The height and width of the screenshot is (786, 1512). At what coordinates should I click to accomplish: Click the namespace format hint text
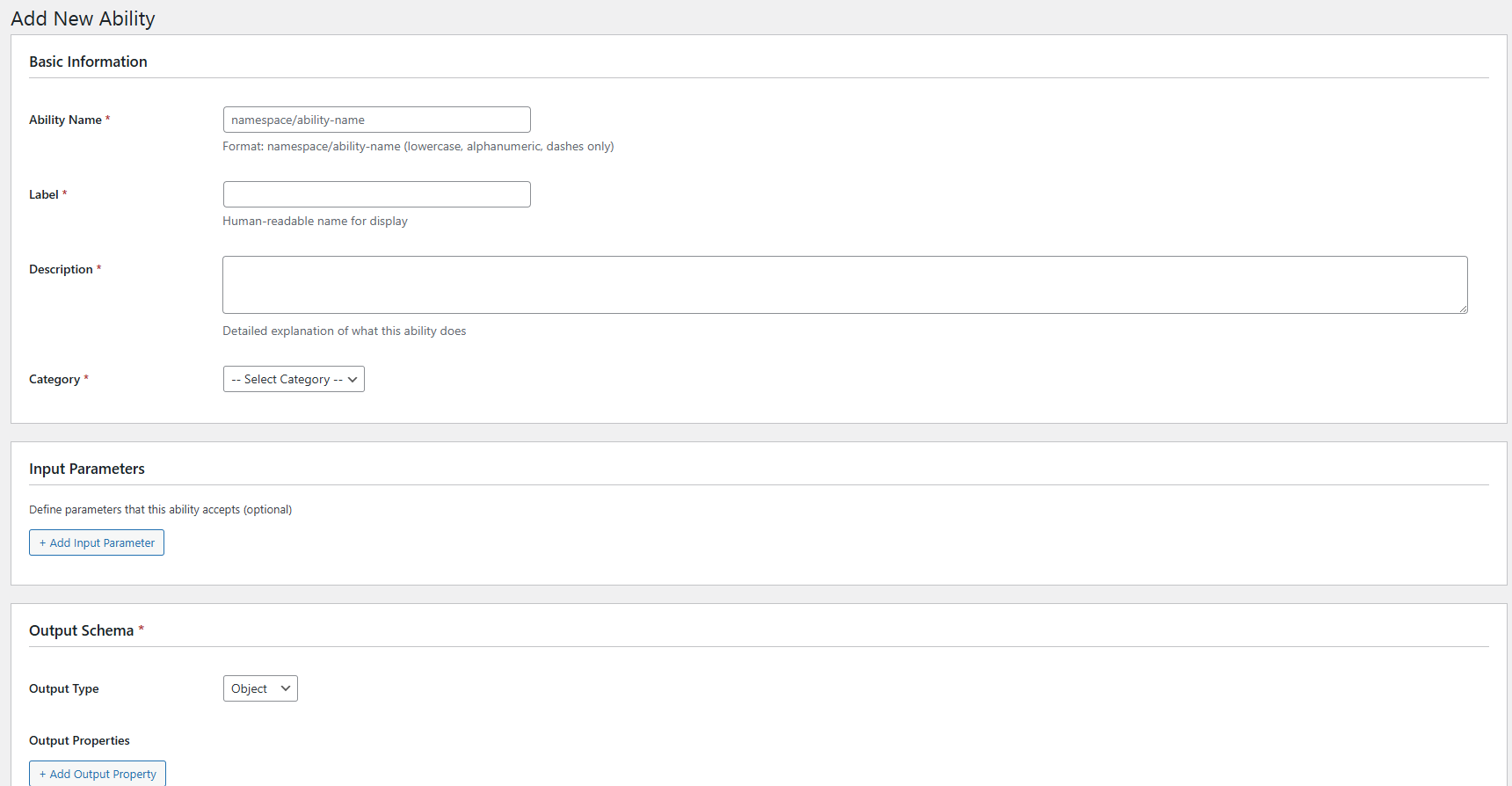coord(418,146)
